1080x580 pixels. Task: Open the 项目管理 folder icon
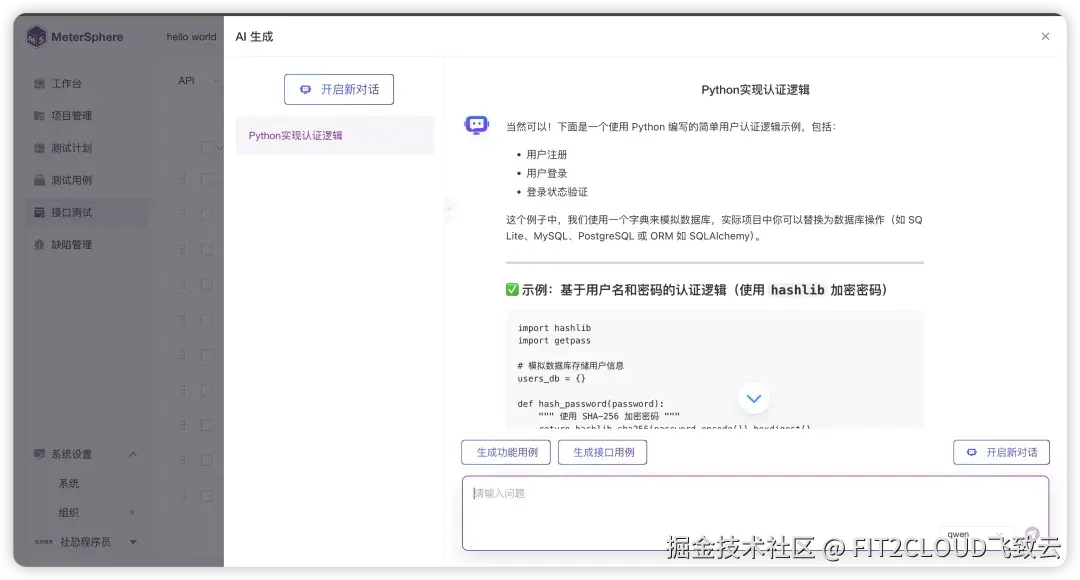39,116
